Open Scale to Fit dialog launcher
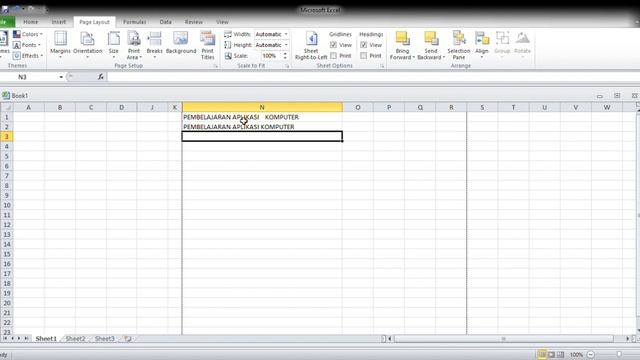 pos(287,66)
